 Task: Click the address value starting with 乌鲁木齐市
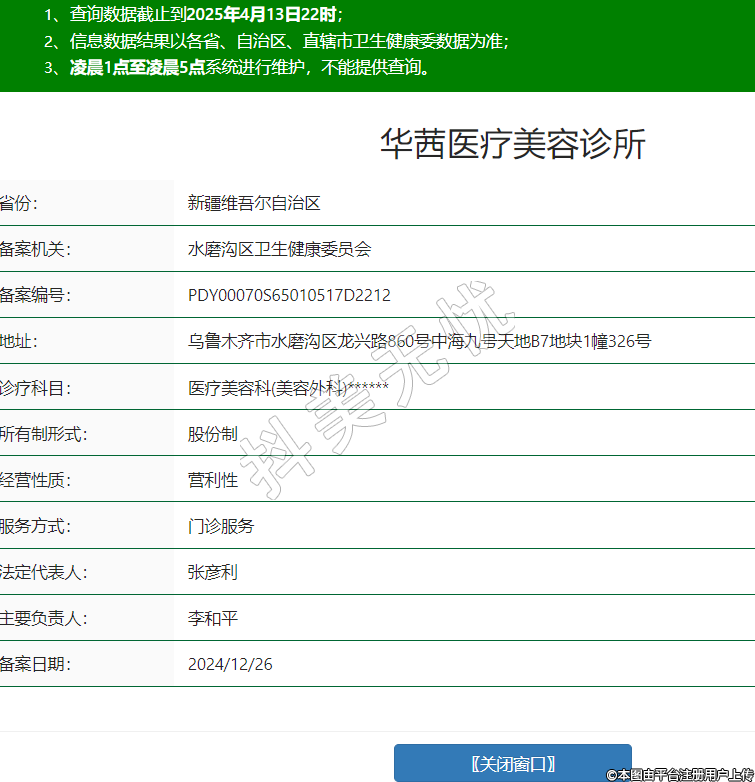[x=419, y=341]
